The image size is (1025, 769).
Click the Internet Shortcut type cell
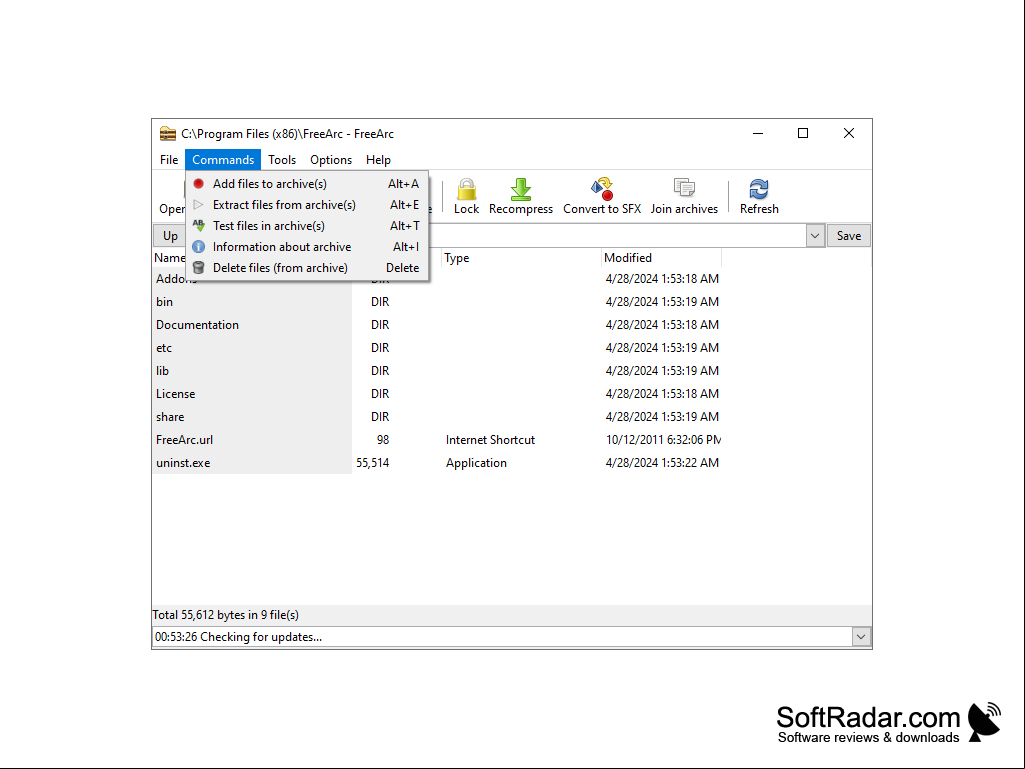(x=490, y=439)
